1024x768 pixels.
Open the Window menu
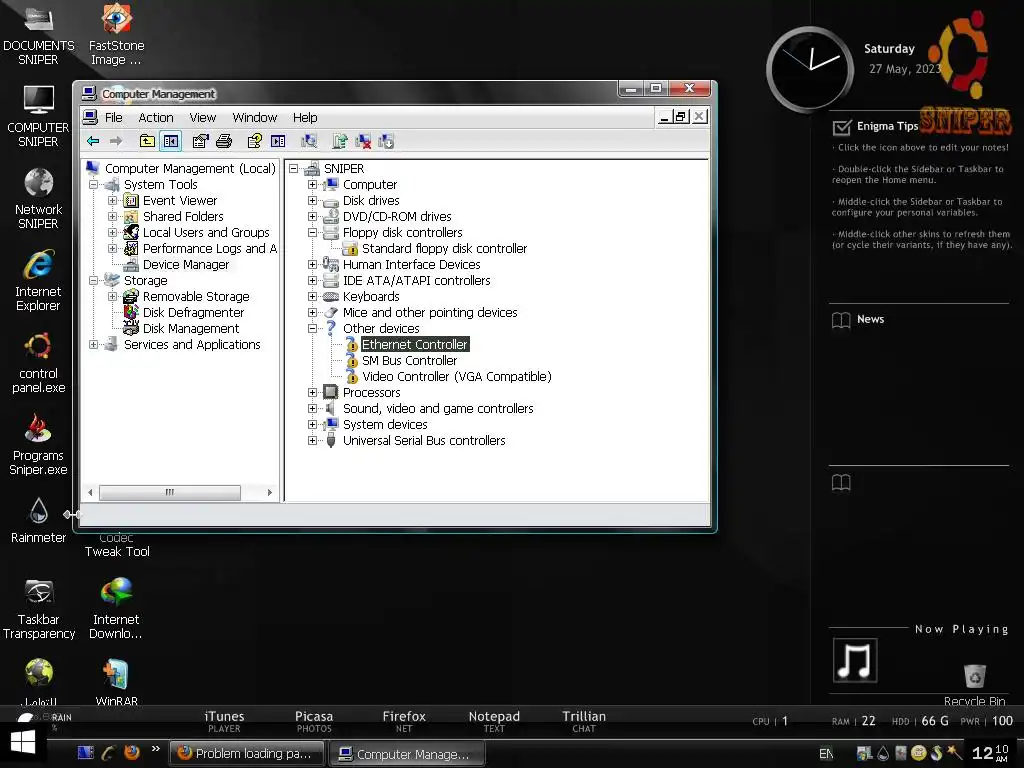(255, 118)
